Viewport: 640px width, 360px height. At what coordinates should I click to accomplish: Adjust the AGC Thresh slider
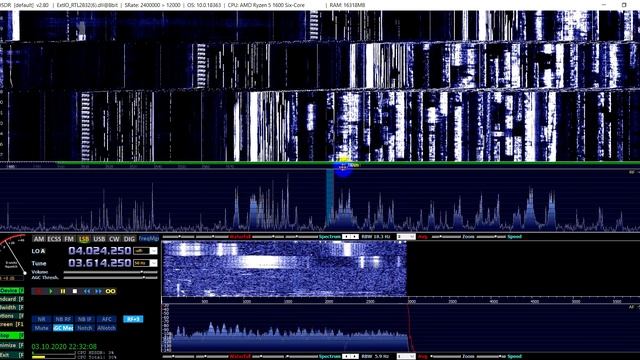click(110, 278)
